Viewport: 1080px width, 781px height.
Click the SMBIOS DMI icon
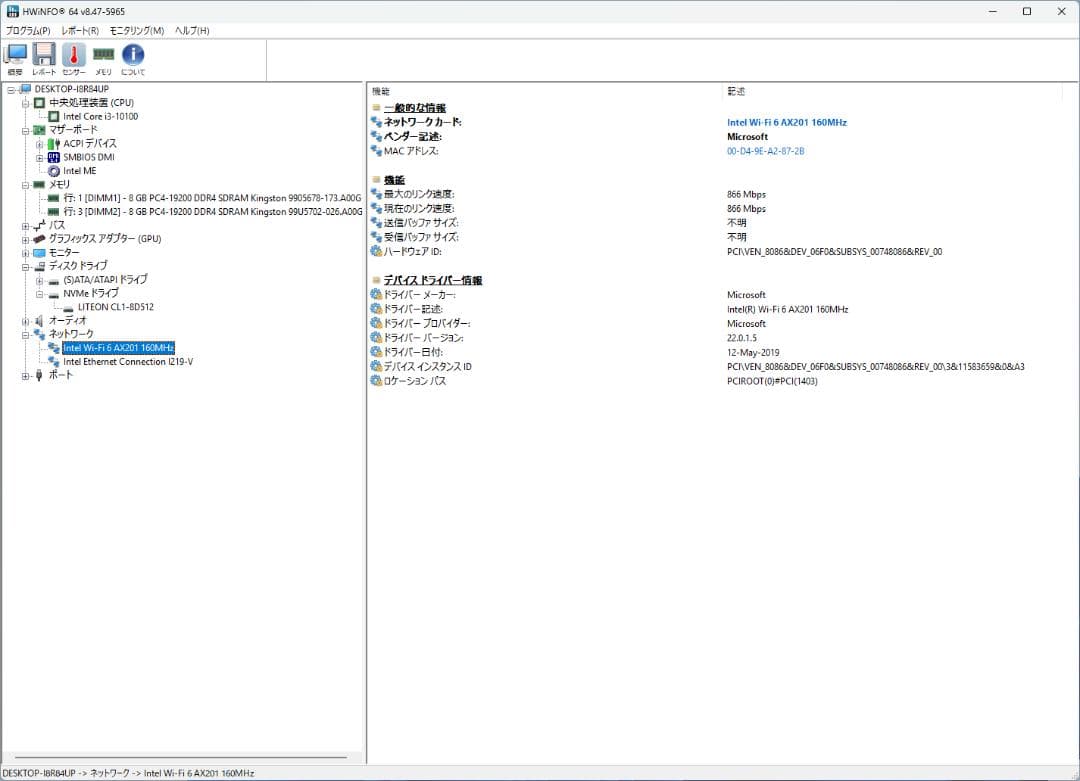click(54, 157)
